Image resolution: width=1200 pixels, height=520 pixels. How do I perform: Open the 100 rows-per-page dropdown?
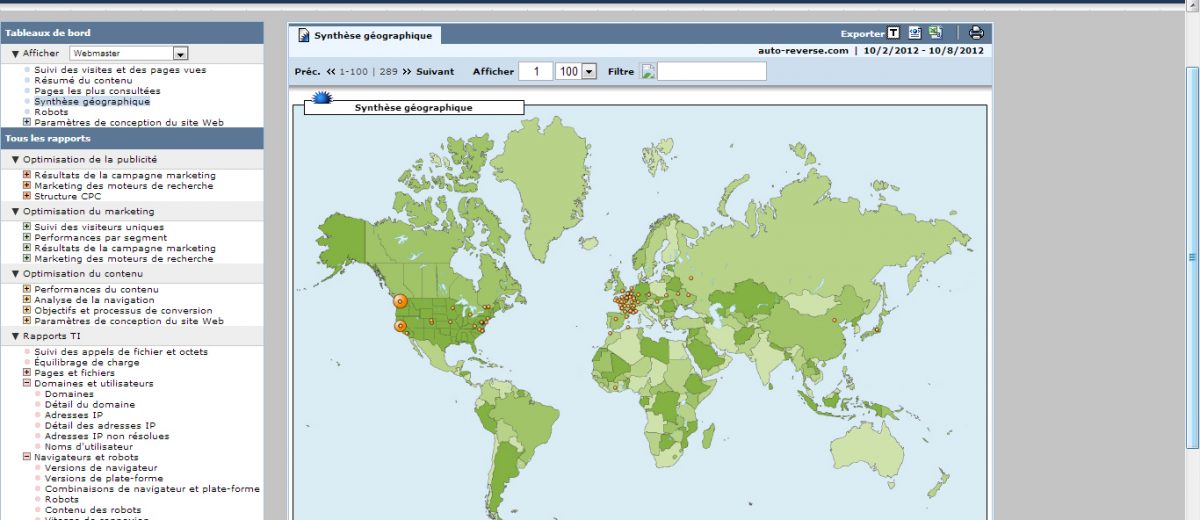coord(589,71)
